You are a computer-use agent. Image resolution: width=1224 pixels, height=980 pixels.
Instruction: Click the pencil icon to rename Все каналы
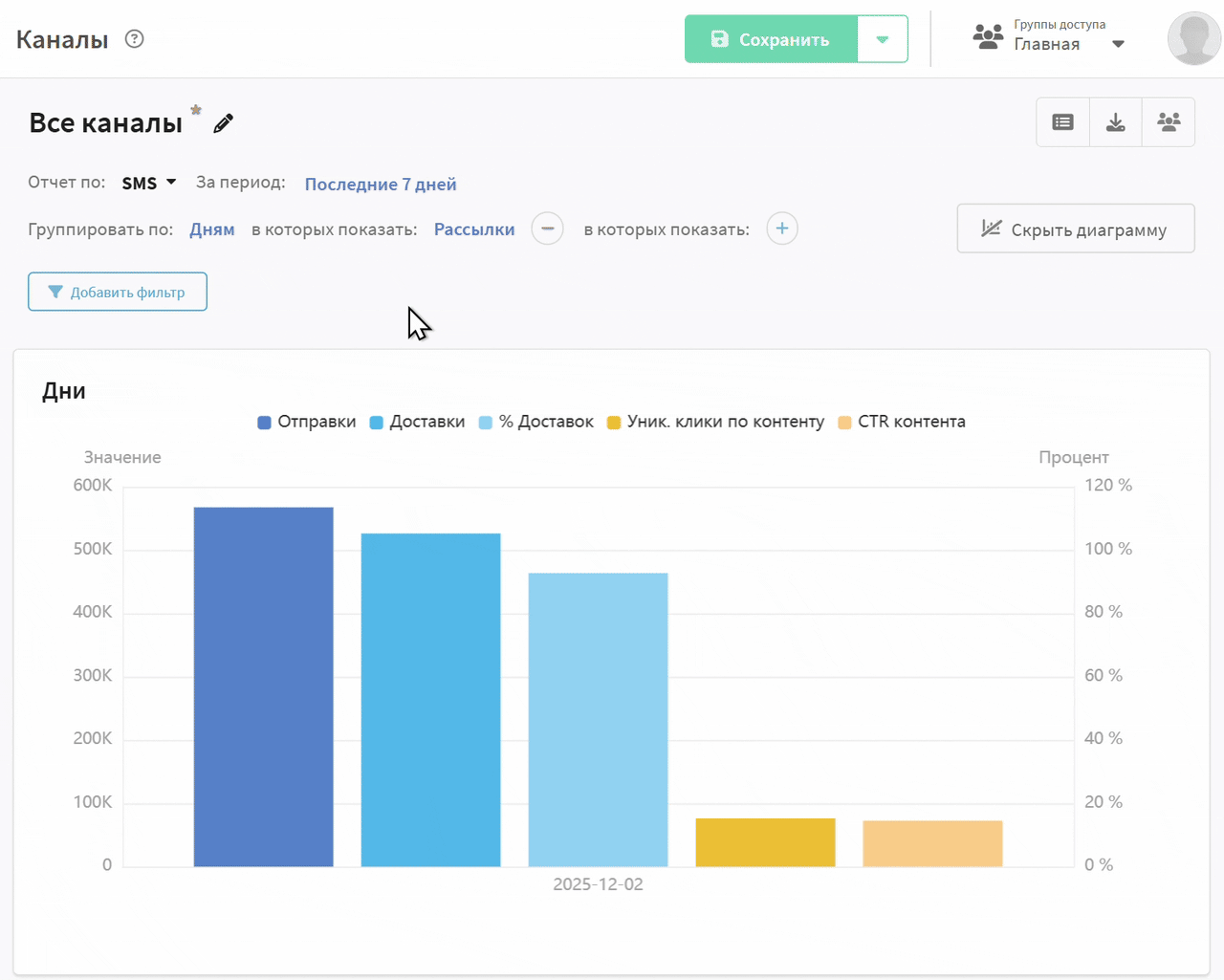223,123
